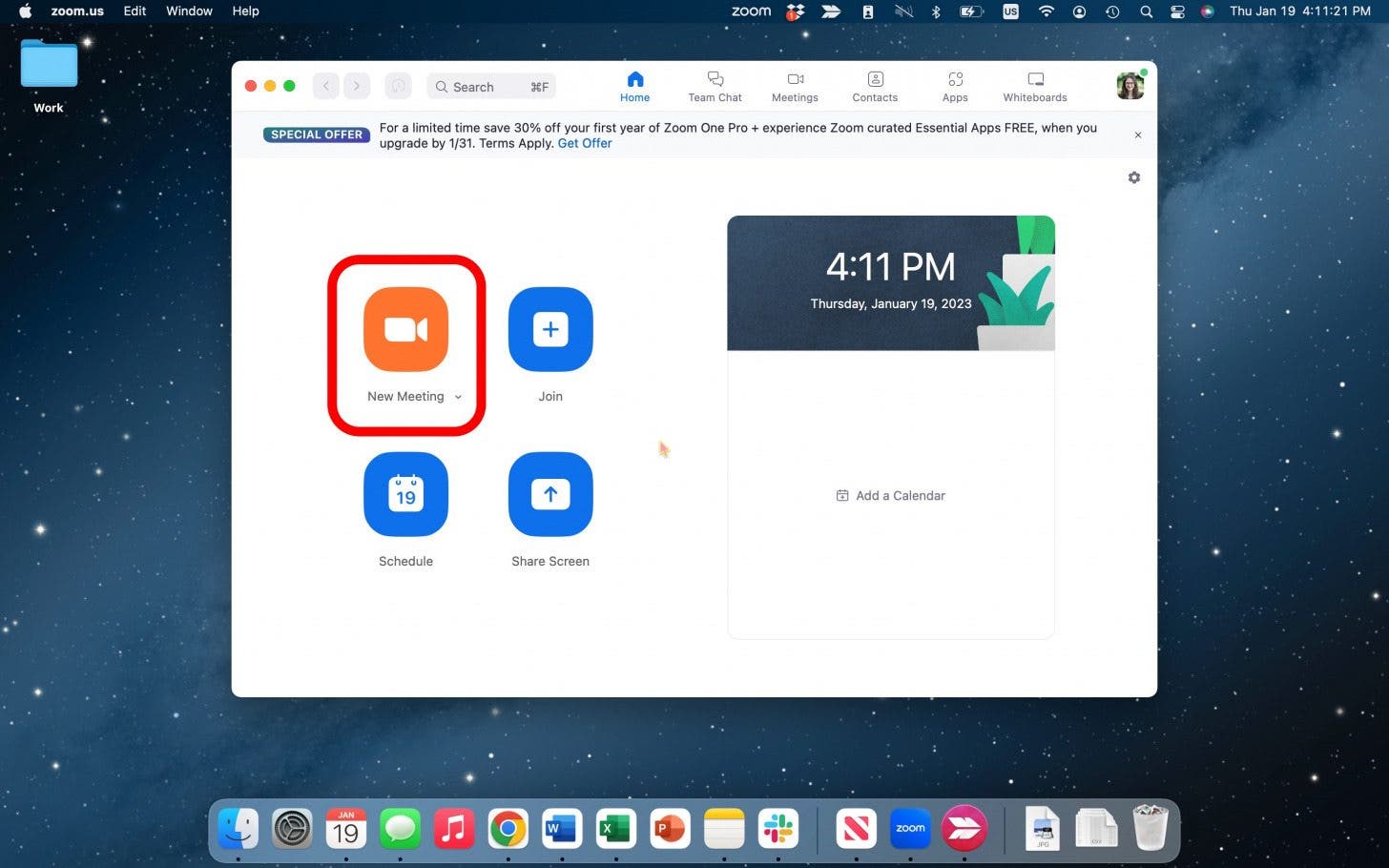Viewport: 1389px width, 868px height.
Task: Open the Team Chat panel
Action: pyautogui.click(x=714, y=86)
